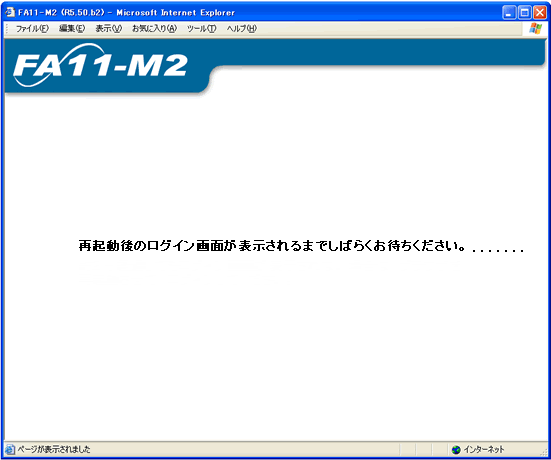Open the ヘルプ(H) menu
Viewport: 551px width, 460px height.
pyautogui.click(x=241, y=29)
